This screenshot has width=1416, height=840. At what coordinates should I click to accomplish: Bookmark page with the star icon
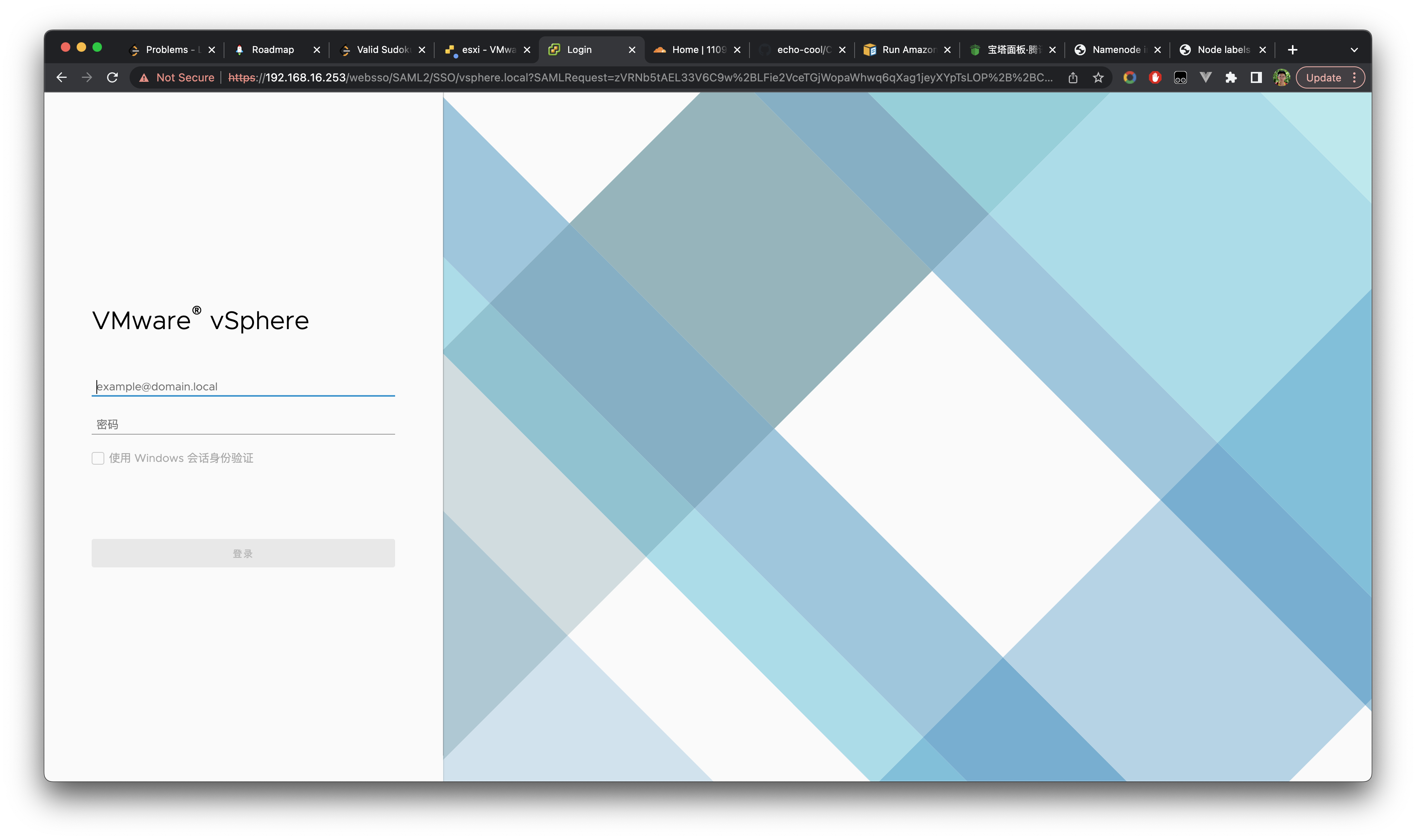[x=1098, y=77]
